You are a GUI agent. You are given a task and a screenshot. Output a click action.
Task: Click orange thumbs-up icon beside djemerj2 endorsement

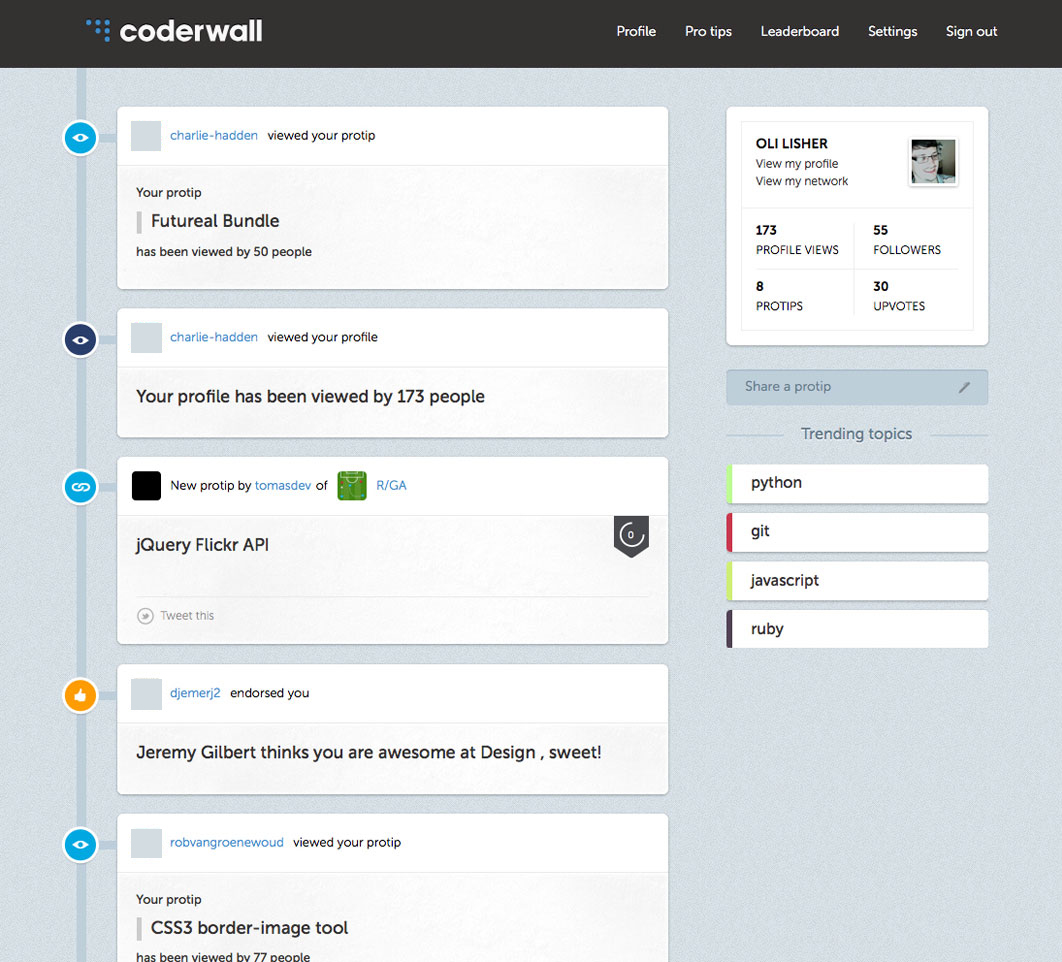click(81, 695)
